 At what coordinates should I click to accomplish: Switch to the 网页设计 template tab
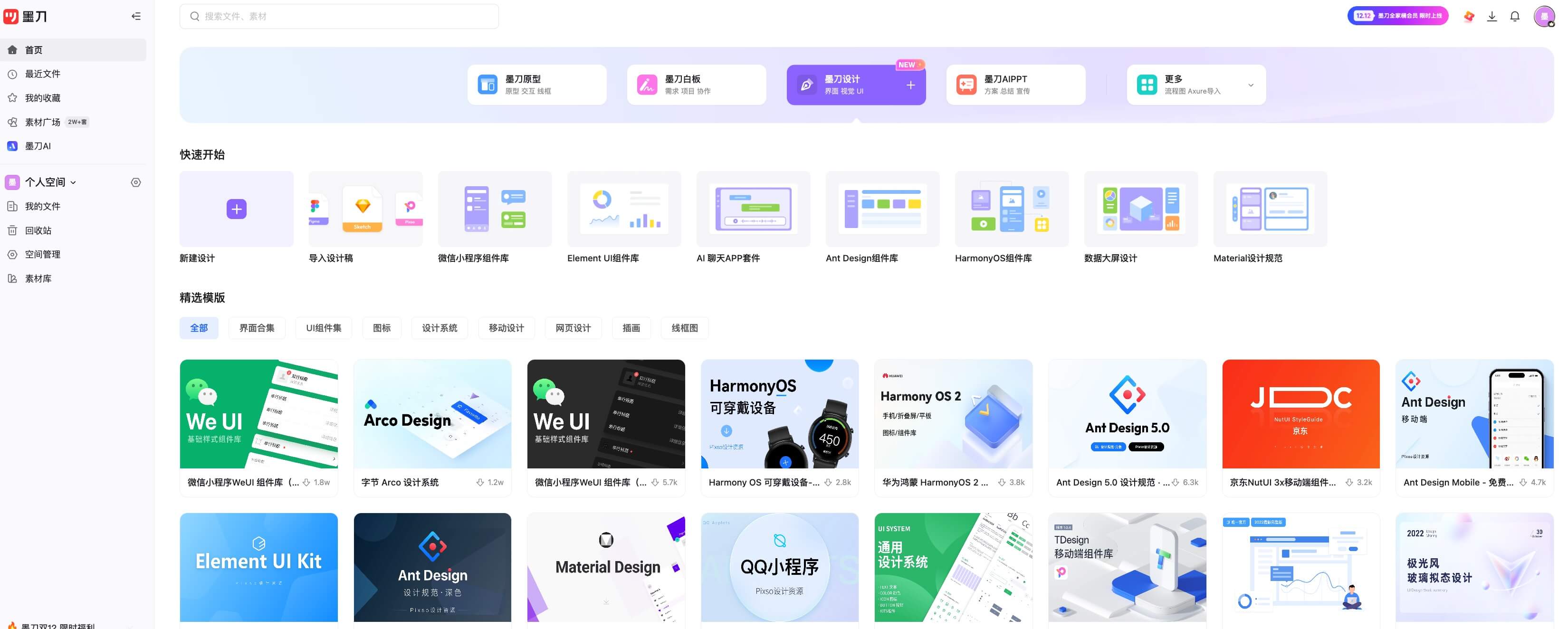pyautogui.click(x=572, y=328)
